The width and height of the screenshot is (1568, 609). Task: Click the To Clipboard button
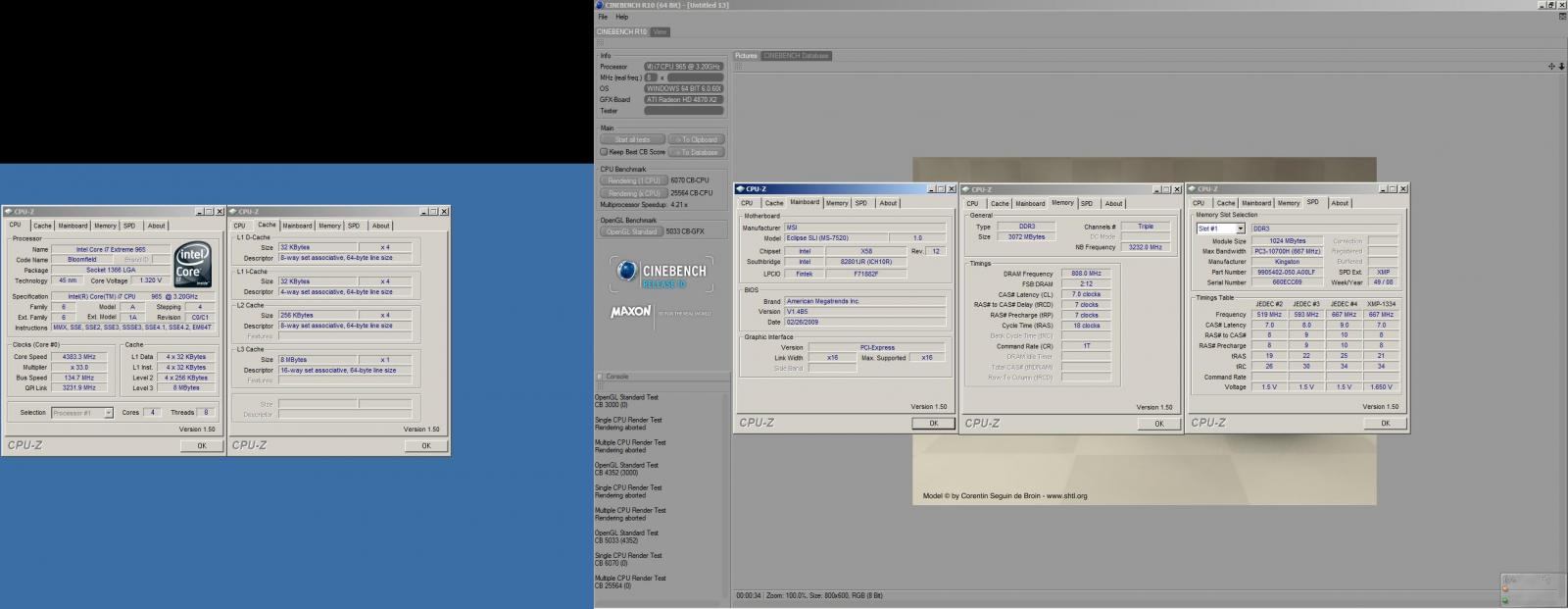pos(699,139)
